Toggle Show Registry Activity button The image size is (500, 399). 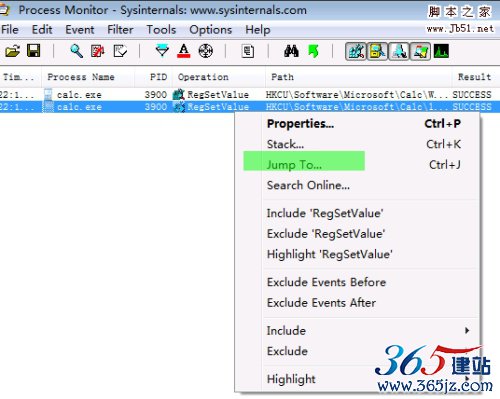356,51
